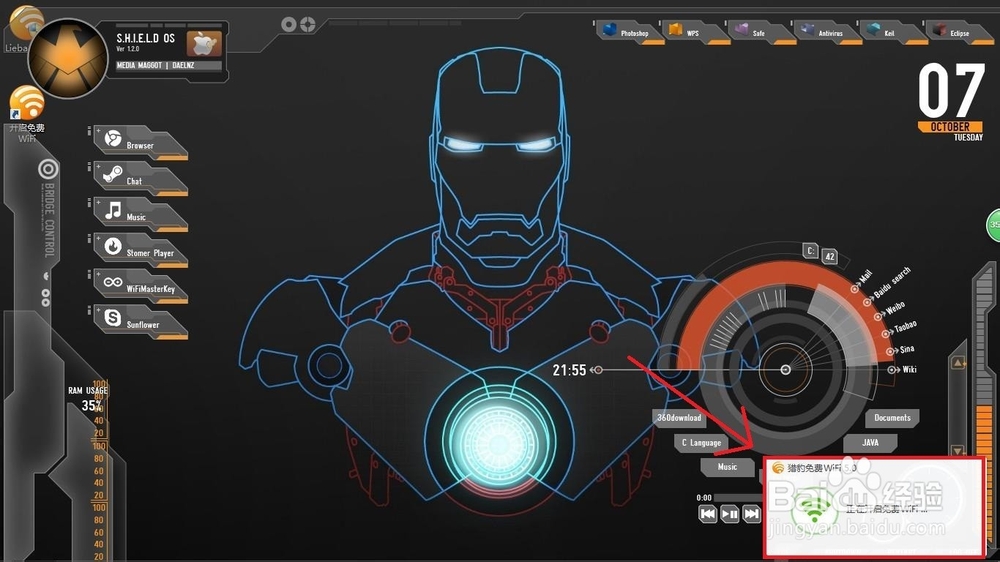Click the OCTOBER month label

pos(950,127)
